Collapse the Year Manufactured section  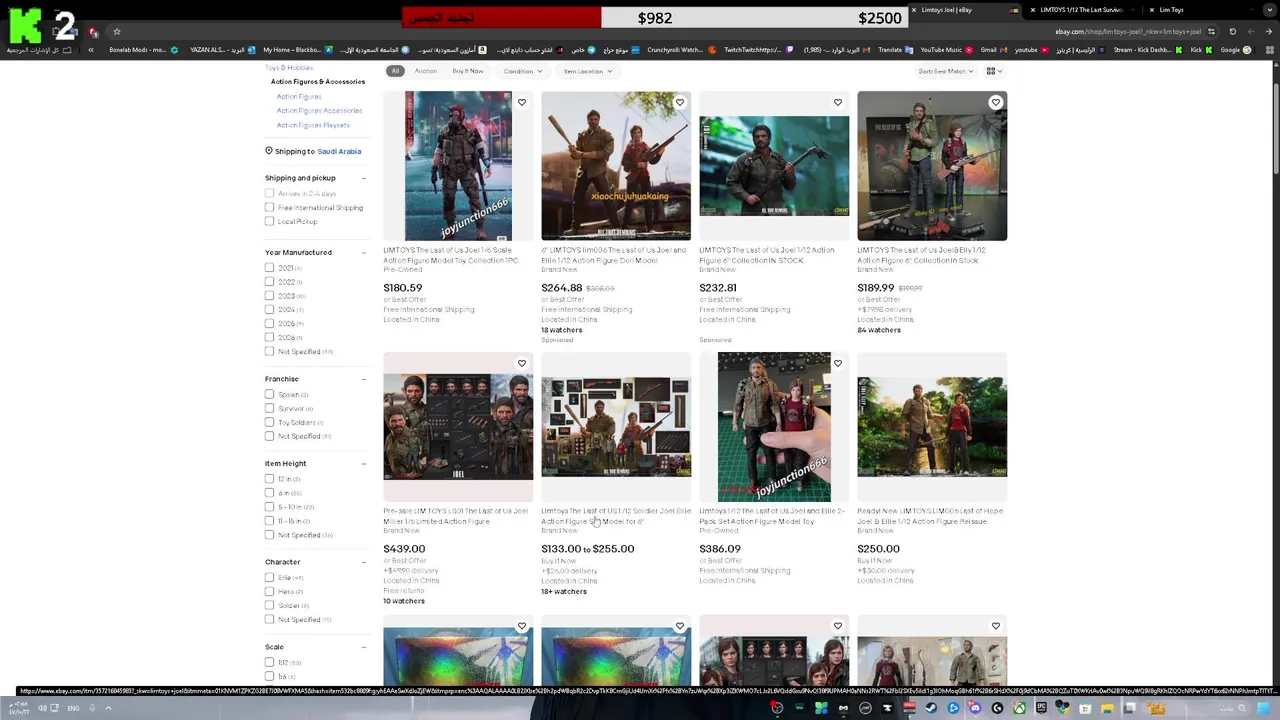tap(363, 252)
